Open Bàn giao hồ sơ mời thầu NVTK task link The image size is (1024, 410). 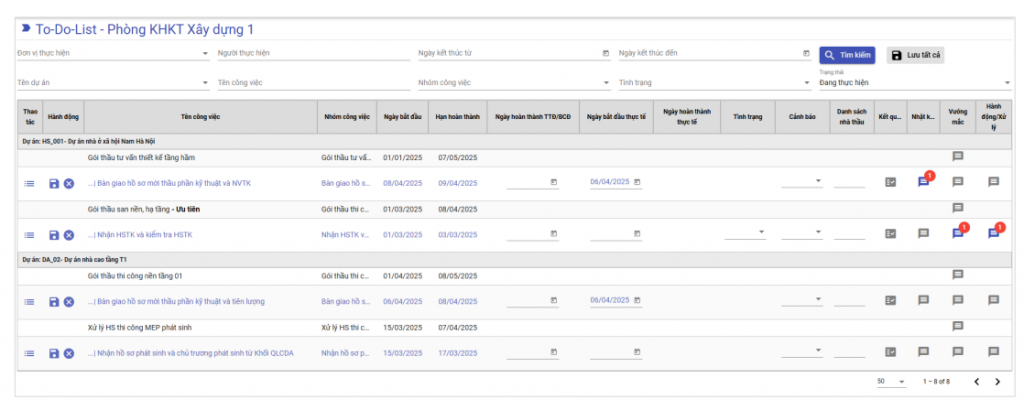[168, 183]
